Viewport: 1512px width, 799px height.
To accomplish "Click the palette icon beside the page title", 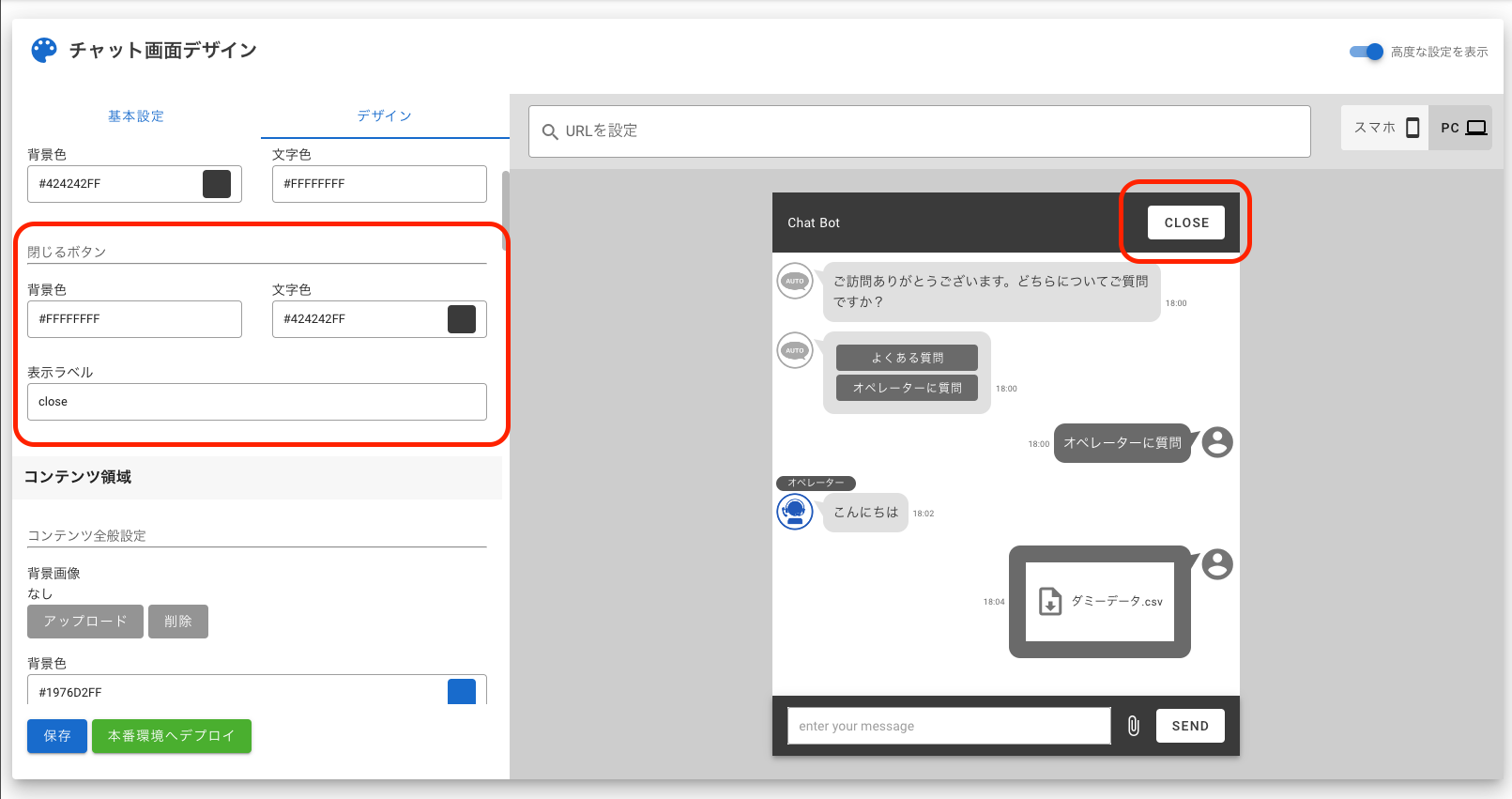I will point(44,51).
